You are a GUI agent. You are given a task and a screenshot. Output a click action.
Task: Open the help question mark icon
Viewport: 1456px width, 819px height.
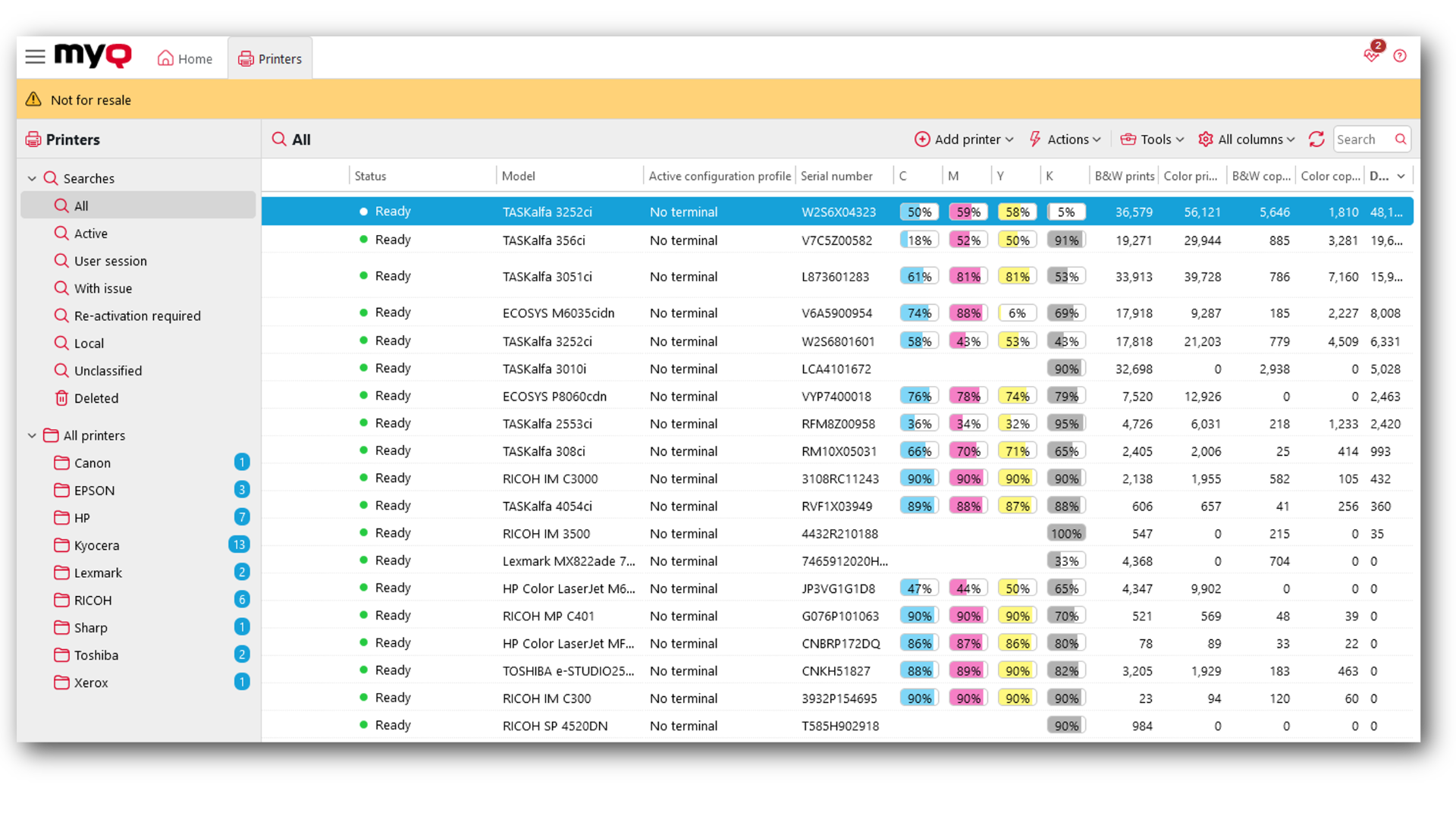[1400, 56]
